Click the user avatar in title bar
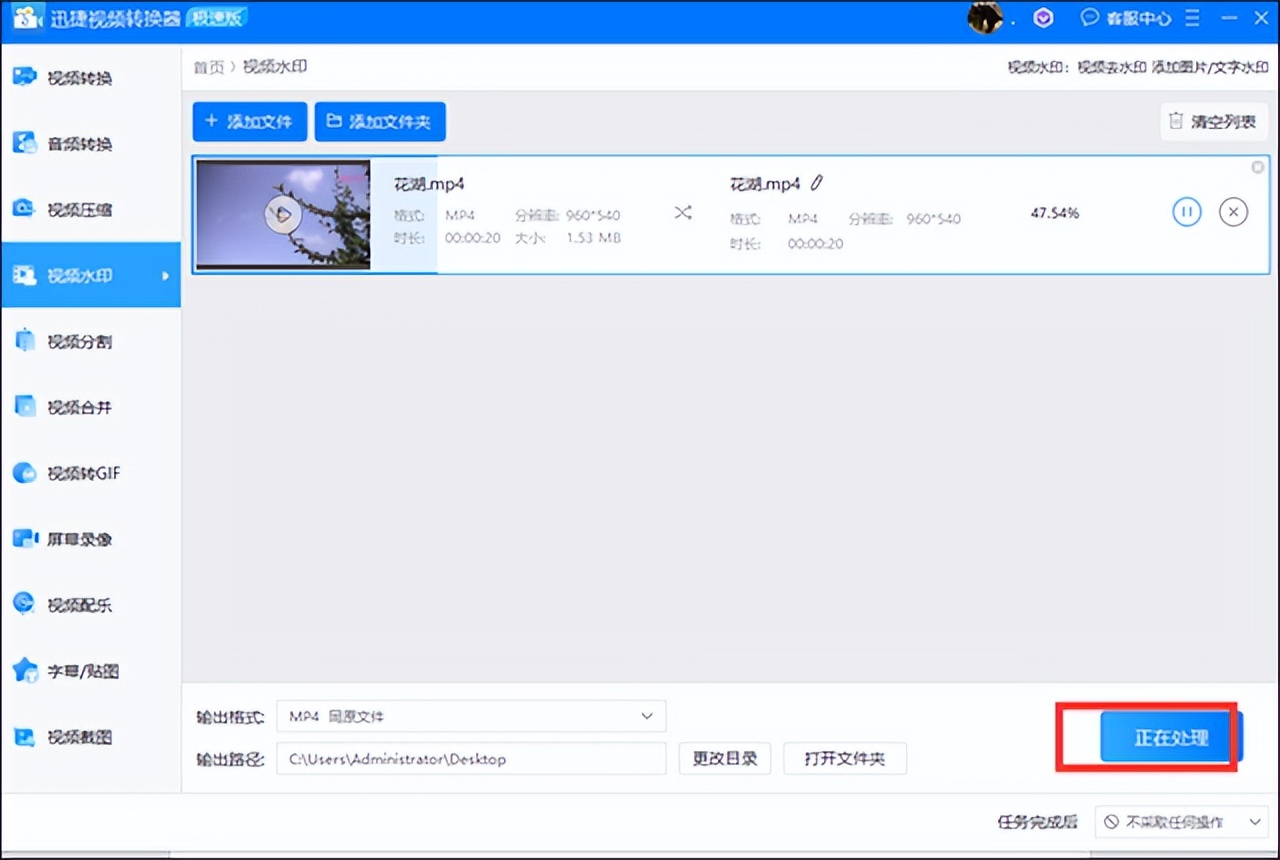1280x860 pixels. tap(984, 18)
